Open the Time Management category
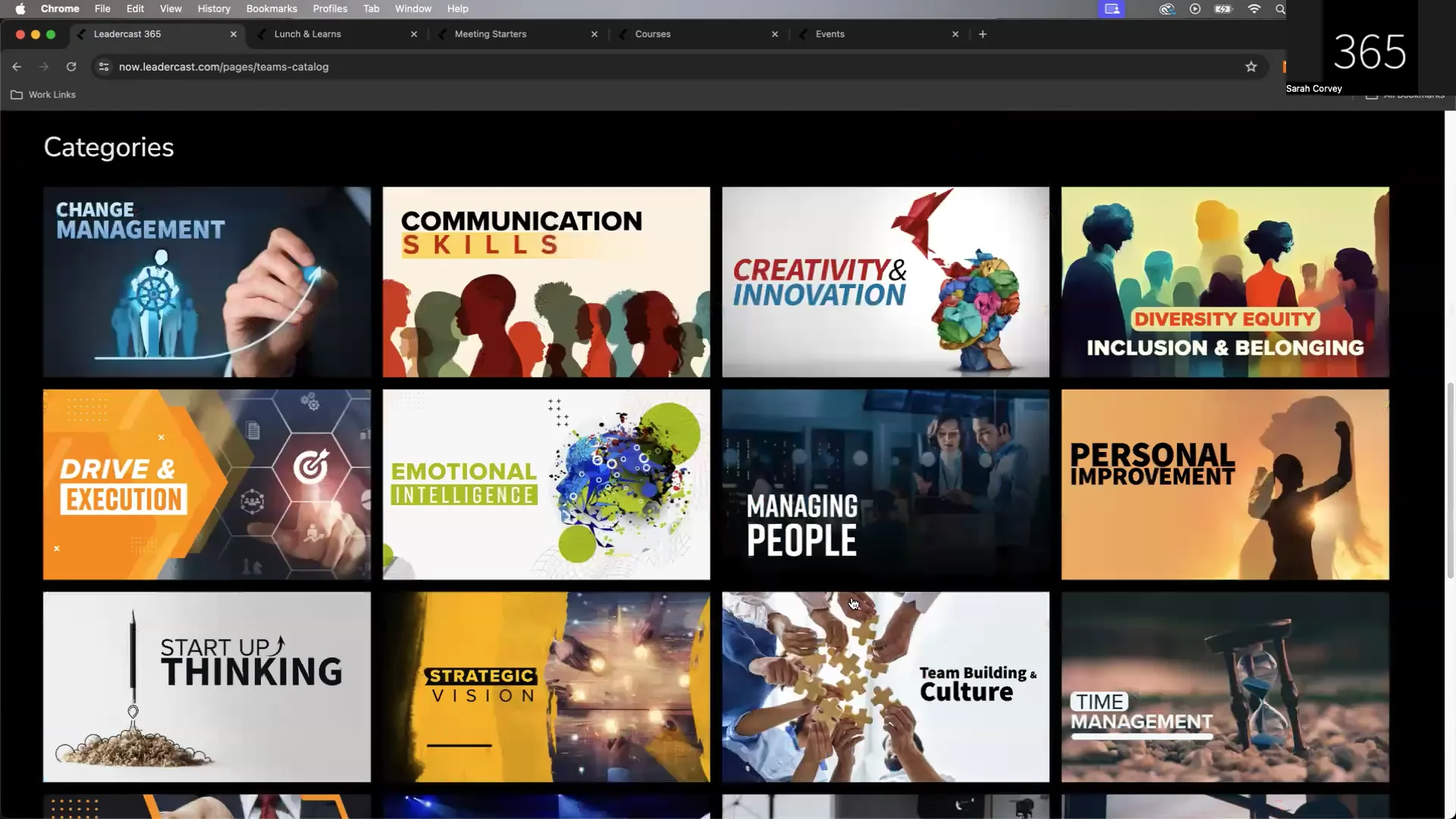1456x819 pixels. [x=1225, y=687]
